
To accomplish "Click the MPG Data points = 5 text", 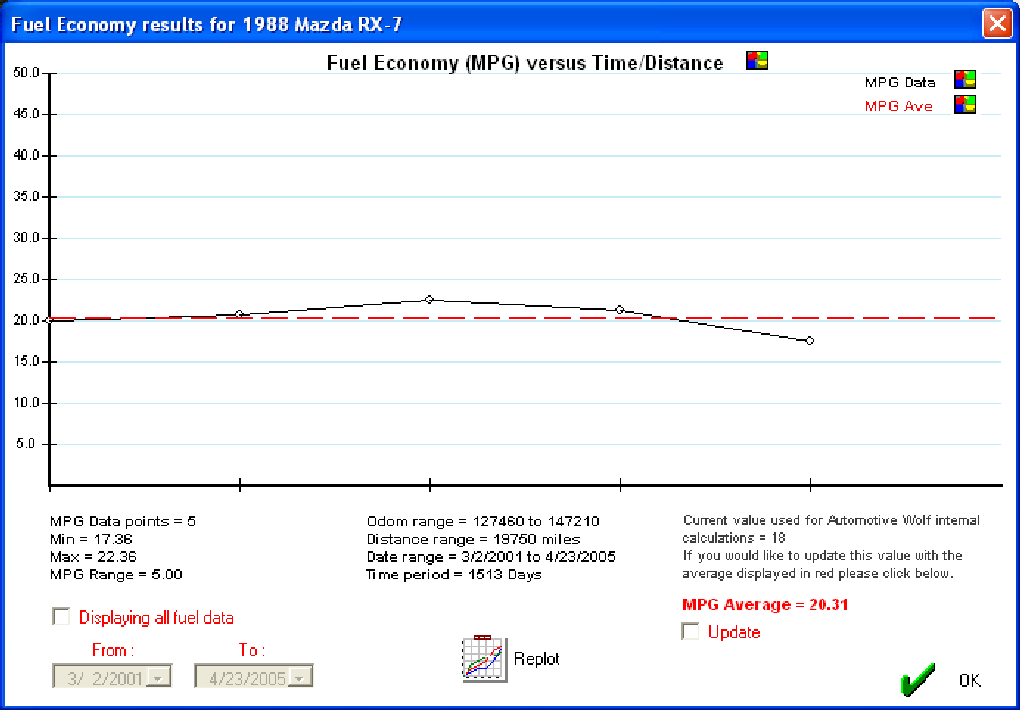I will click(x=122, y=521).
